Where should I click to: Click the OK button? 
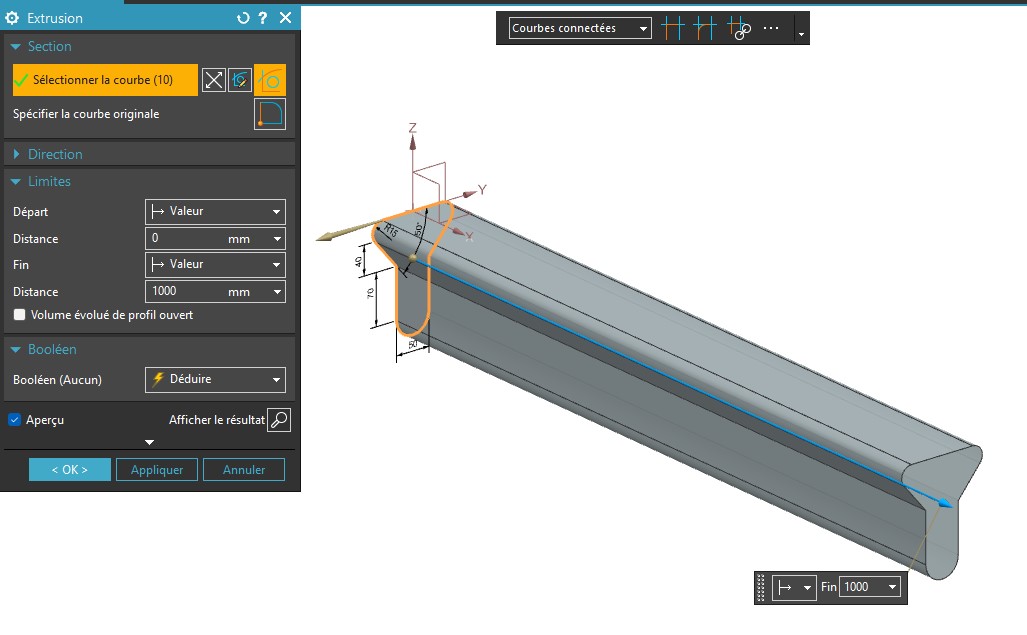69,469
